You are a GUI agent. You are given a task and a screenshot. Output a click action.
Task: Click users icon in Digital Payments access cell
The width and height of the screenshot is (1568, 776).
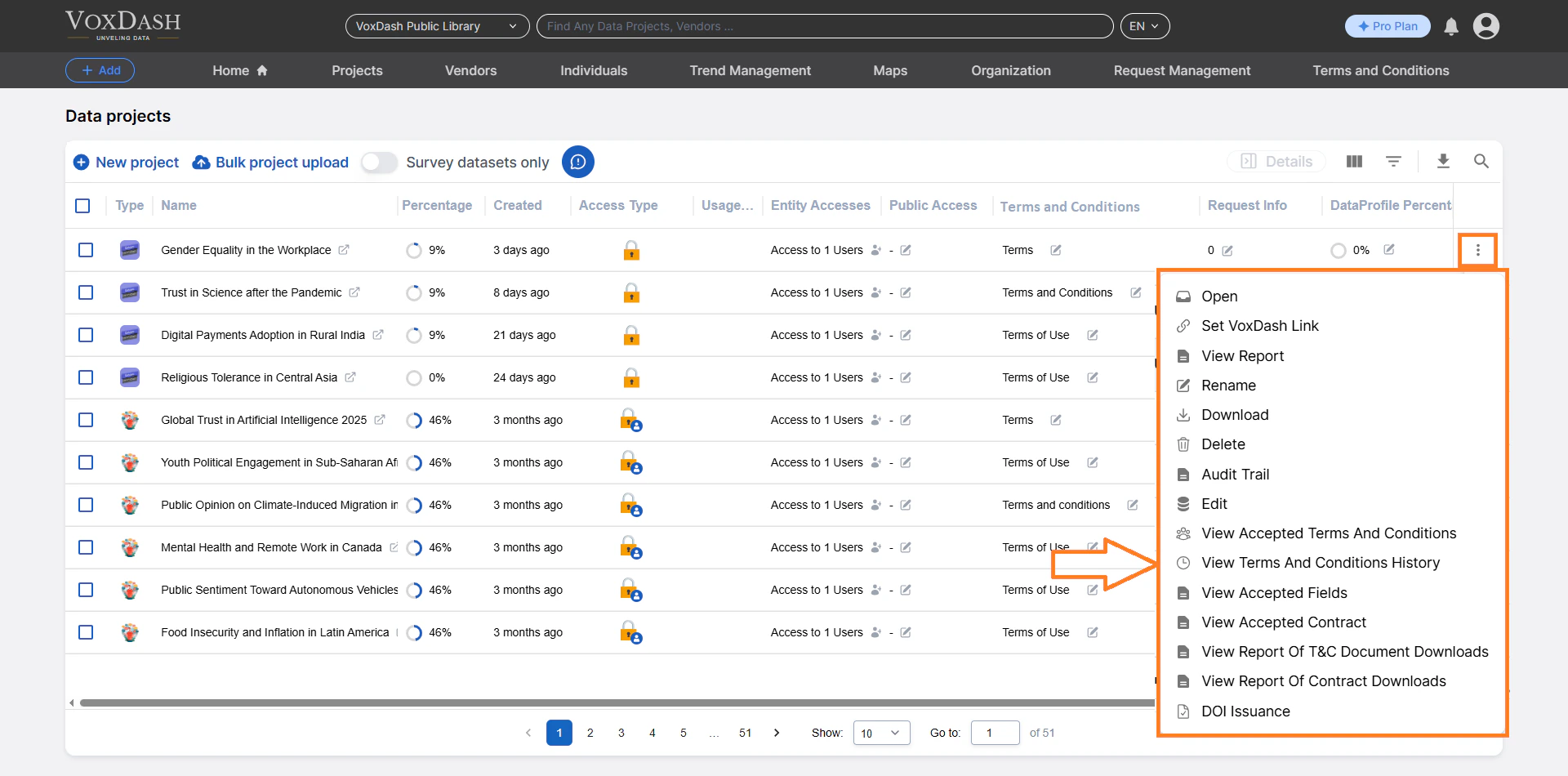(876, 335)
